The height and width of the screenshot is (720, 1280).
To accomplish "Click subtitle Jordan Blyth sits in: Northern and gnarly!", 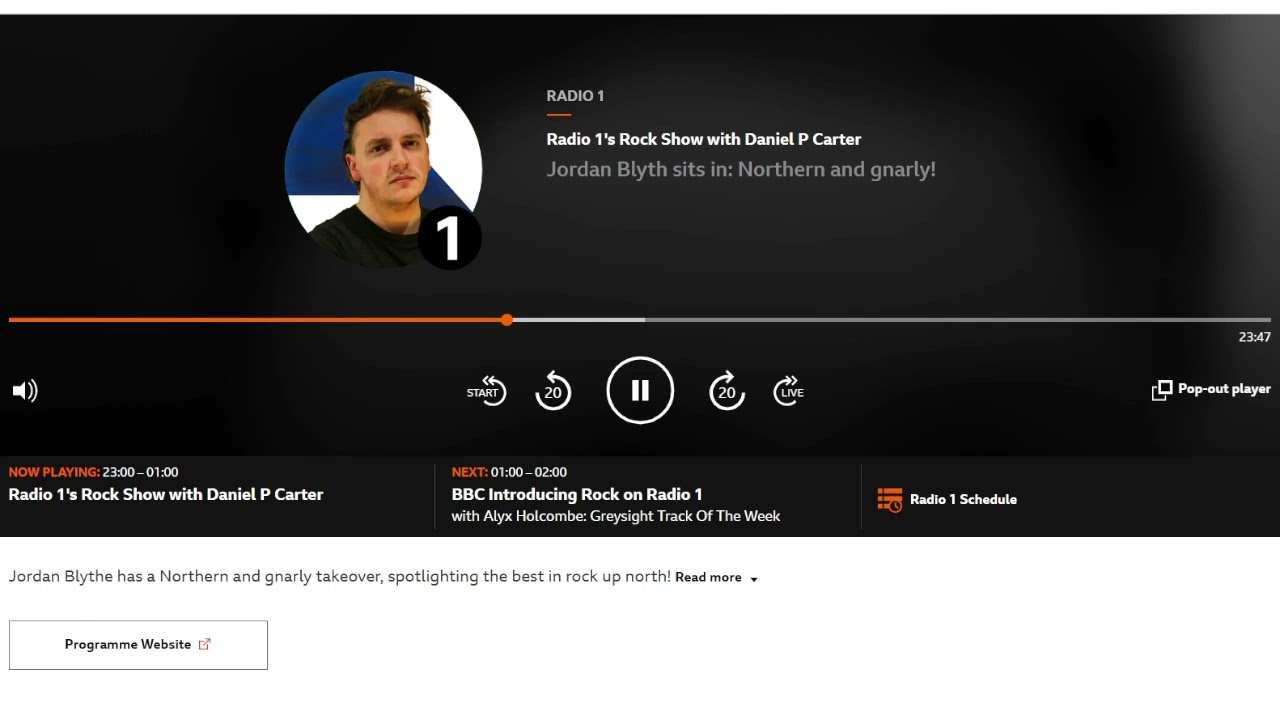I will (741, 169).
